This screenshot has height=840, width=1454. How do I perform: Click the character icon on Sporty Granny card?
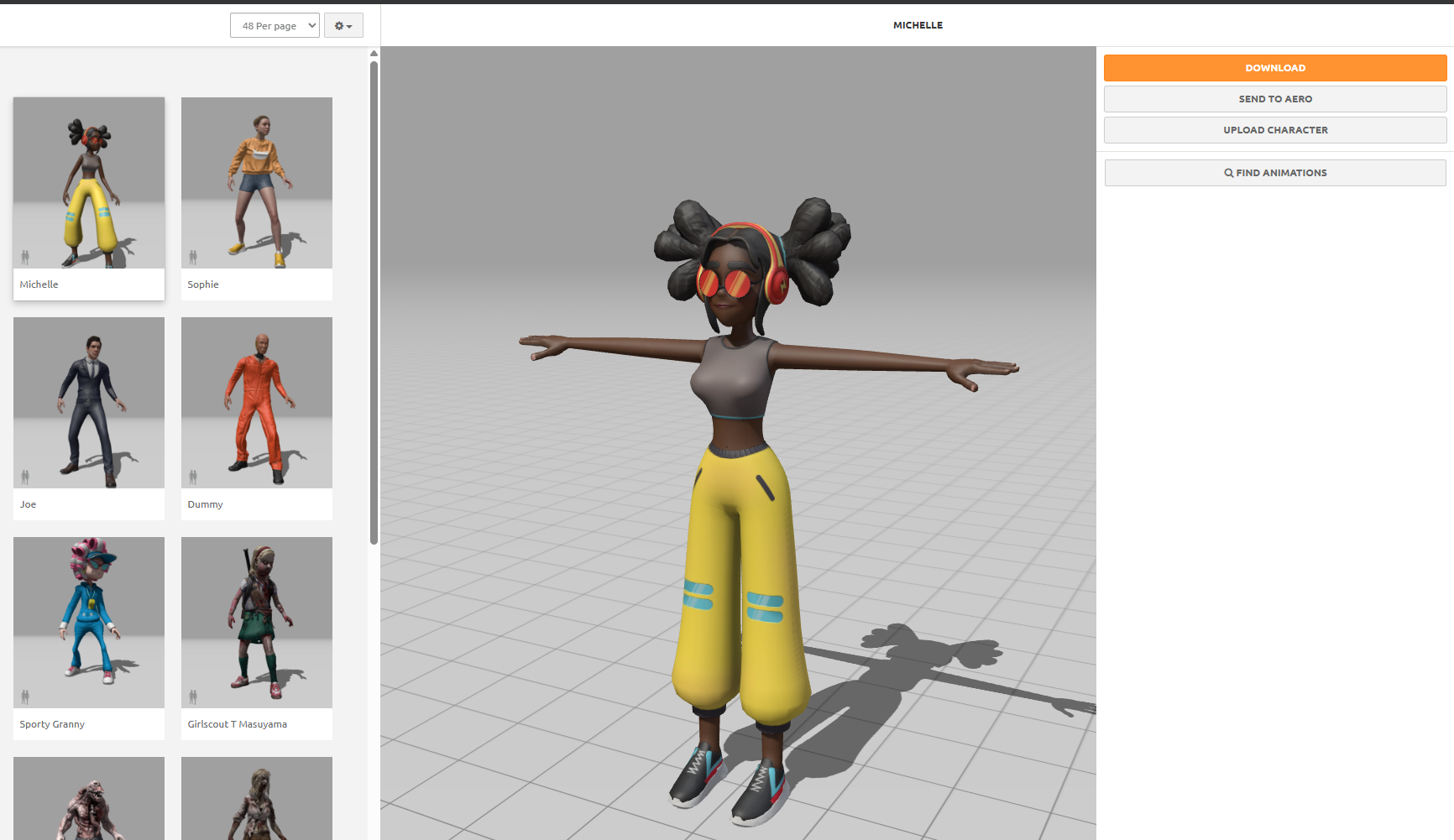25,697
